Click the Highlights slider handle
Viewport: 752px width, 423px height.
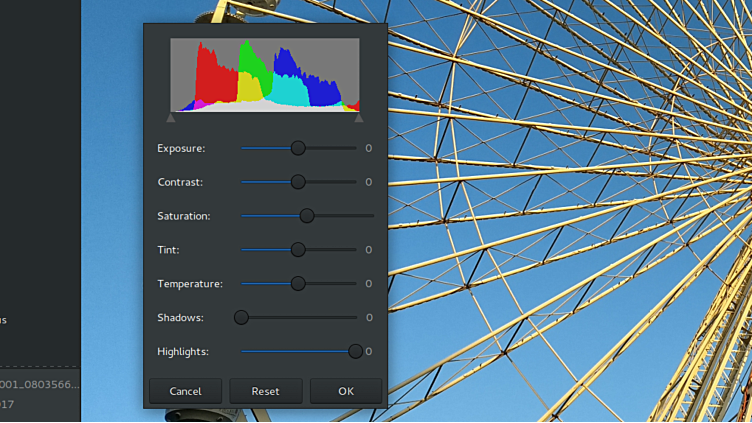(355, 351)
